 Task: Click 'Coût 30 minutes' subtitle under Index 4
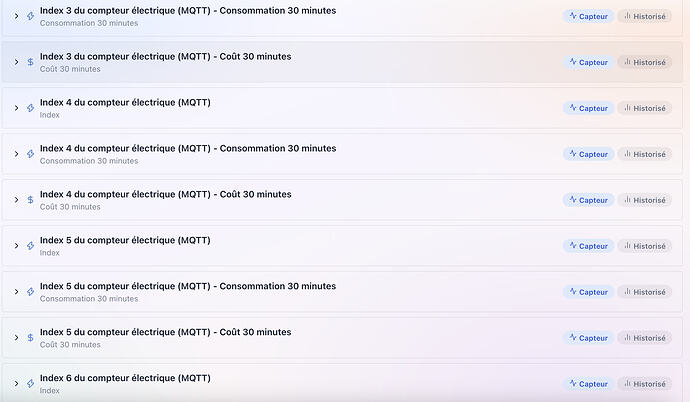pos(70,207)
